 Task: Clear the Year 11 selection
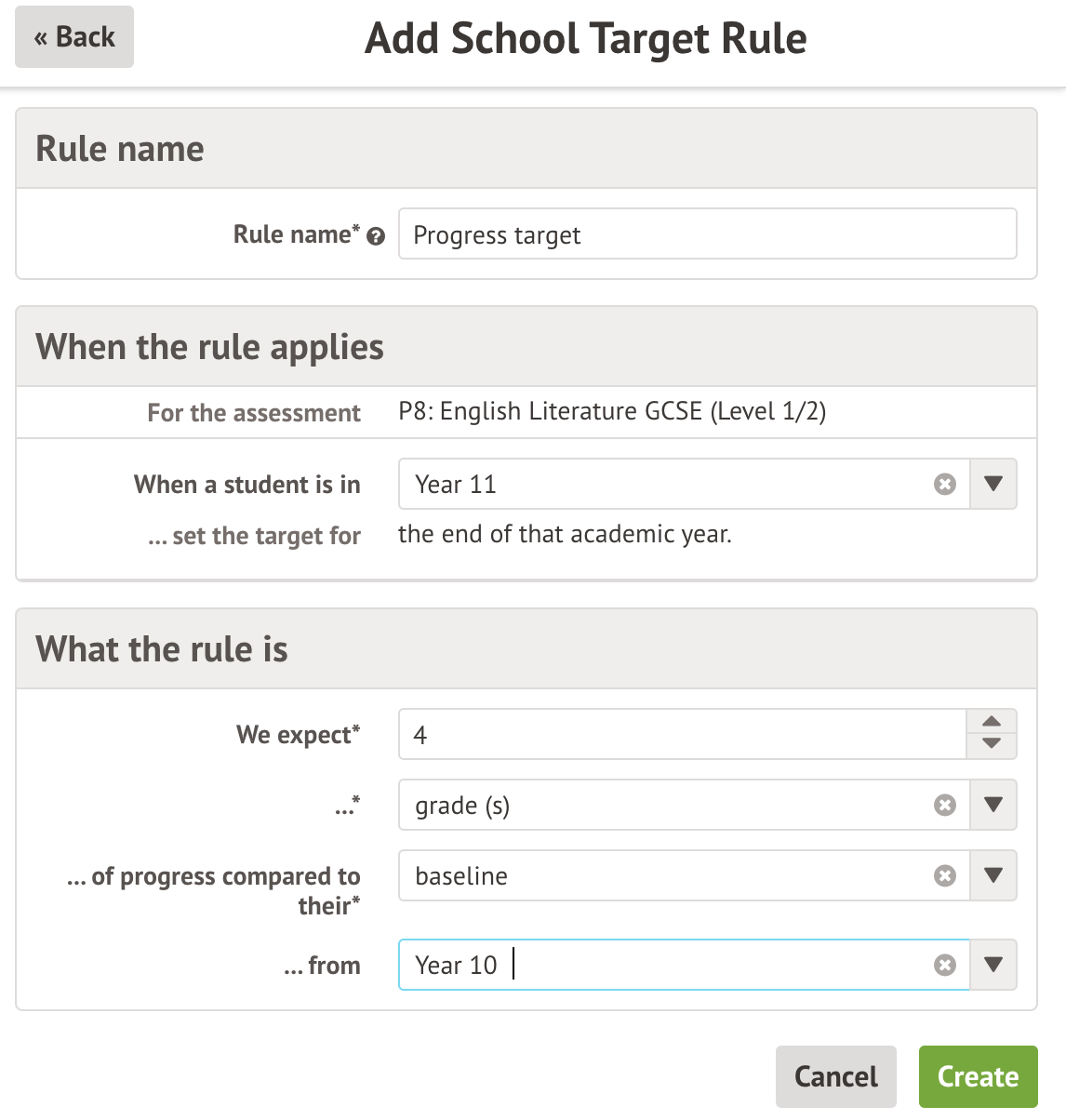(x=944, y=484)
